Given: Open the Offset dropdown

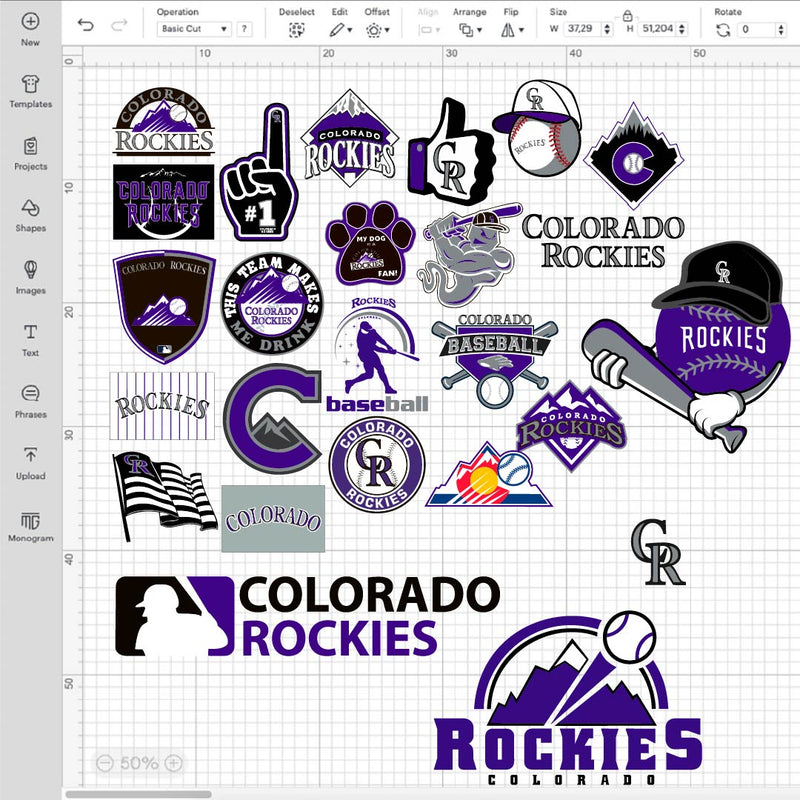Looking at the screenshot, I should pyautogui.click(x=377, y=30).
